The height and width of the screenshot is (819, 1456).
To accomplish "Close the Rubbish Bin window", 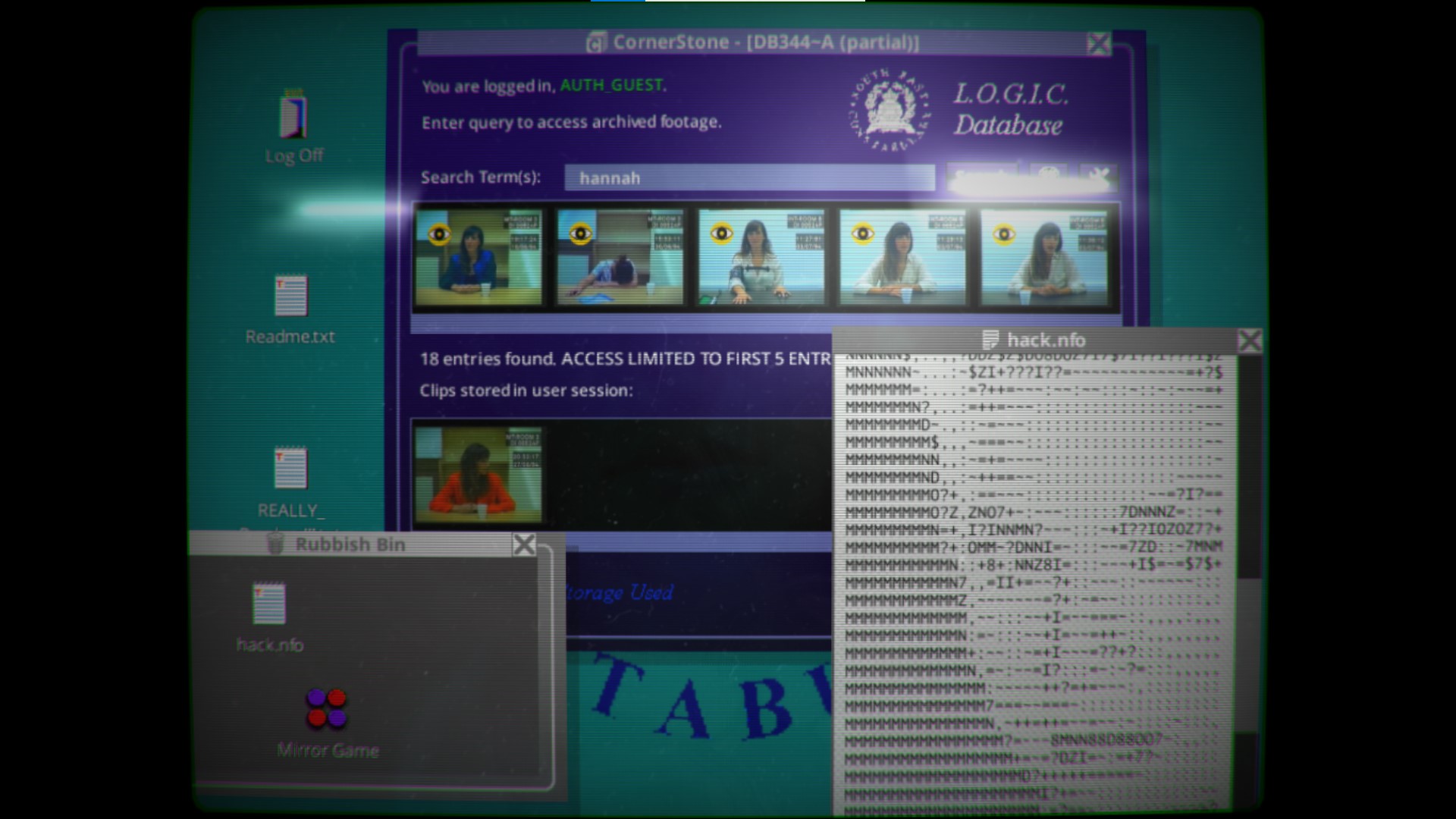I will click(x=524, y=544).
